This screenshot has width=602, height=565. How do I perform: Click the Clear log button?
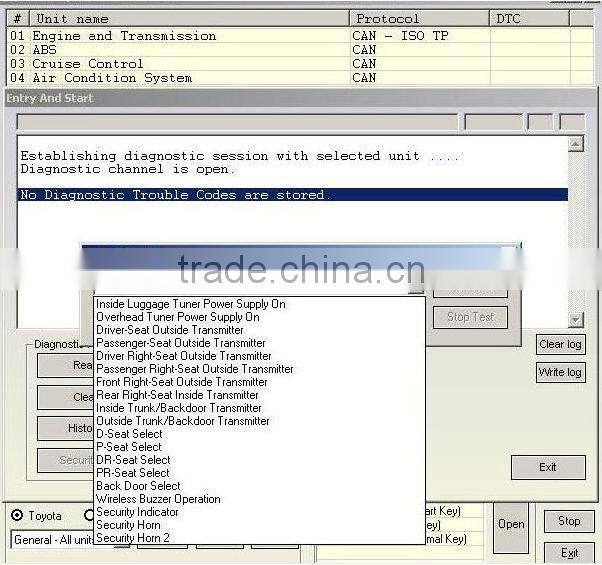(x=560, y=345)
